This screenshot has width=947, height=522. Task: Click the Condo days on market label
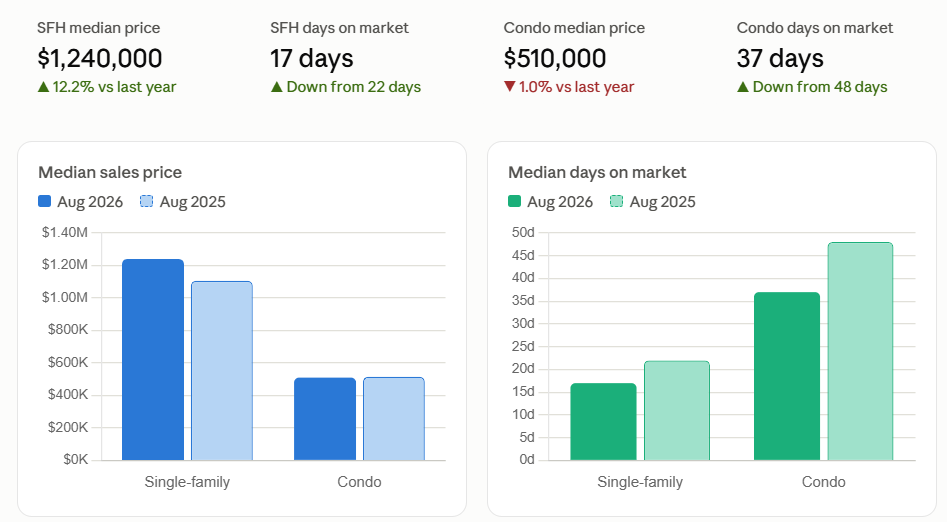coord(815,28)
